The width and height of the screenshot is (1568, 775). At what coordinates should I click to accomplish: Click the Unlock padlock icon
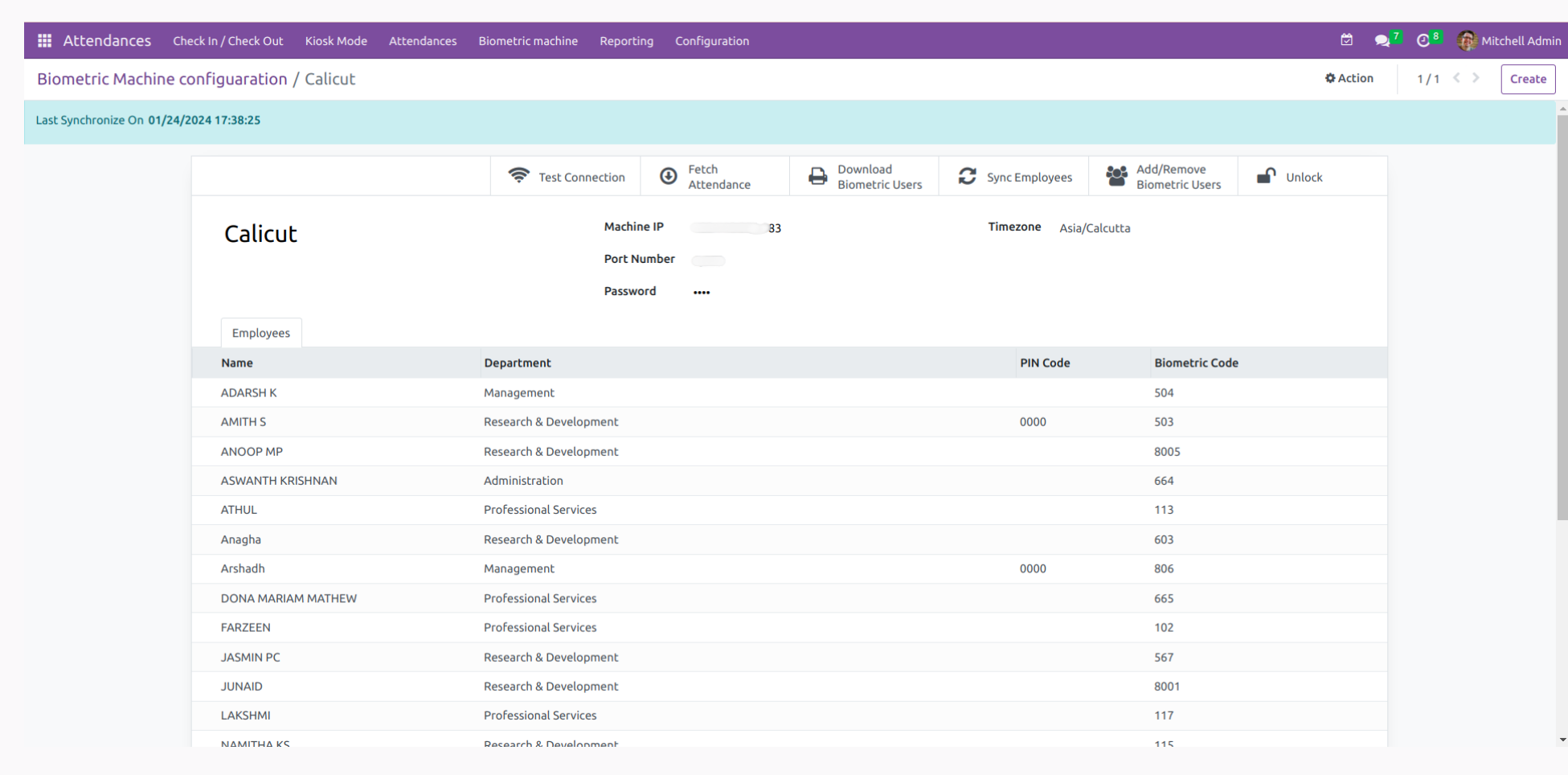point(1266,176)
